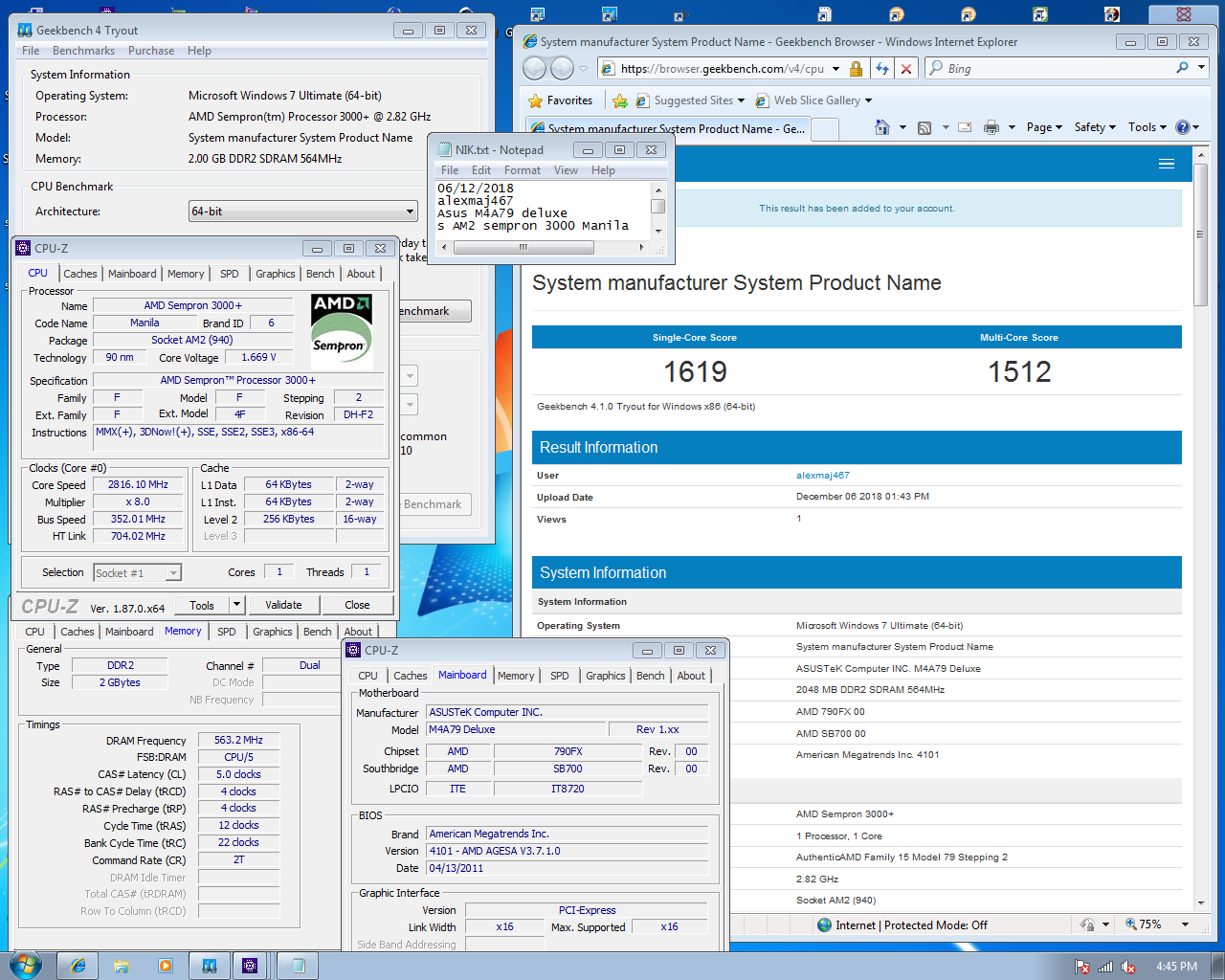
Task: Open security lock report in address bar
Action: click(x=856, y=69)
